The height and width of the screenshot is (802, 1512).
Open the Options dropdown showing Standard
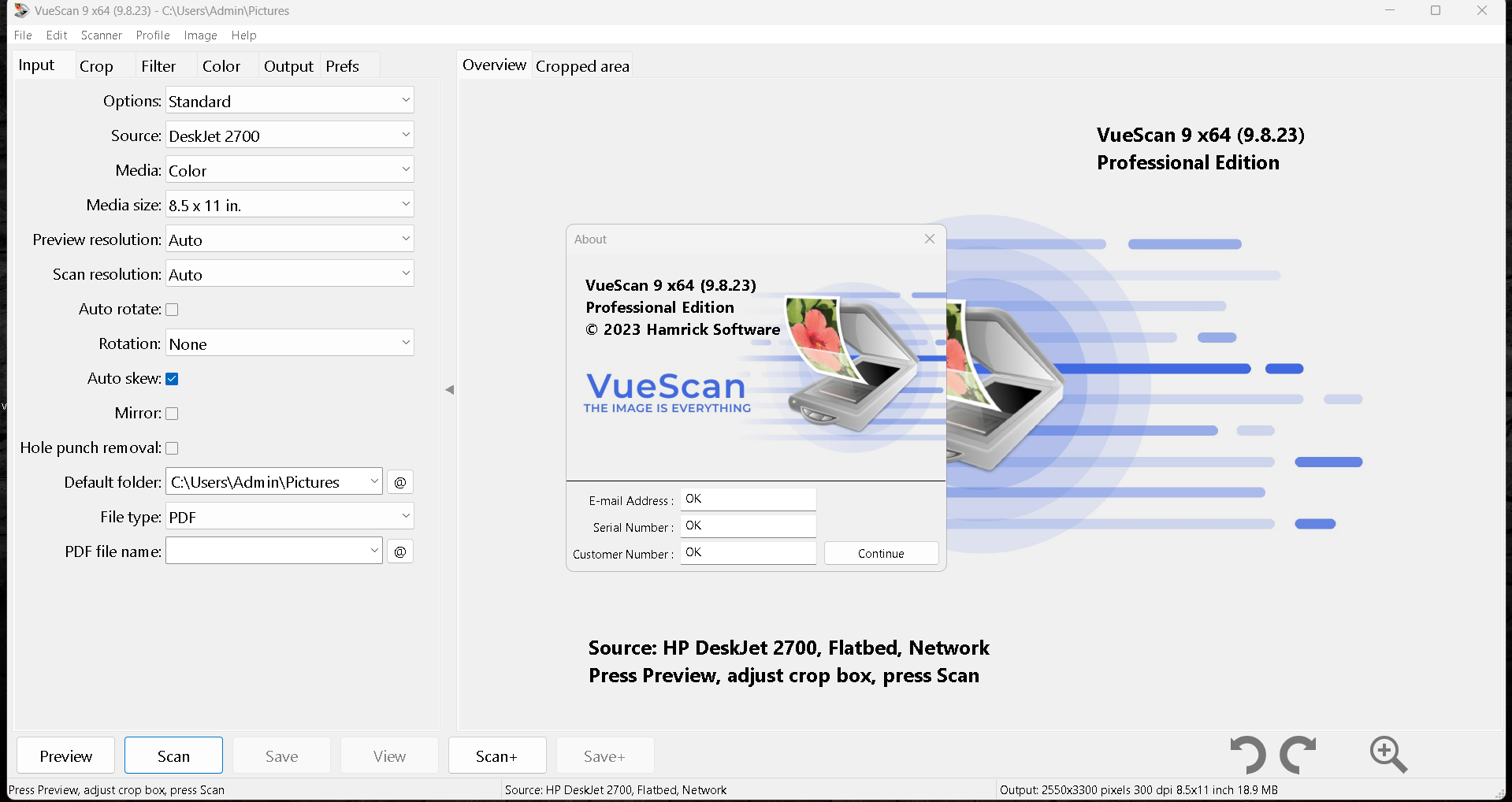coord(290,101)
